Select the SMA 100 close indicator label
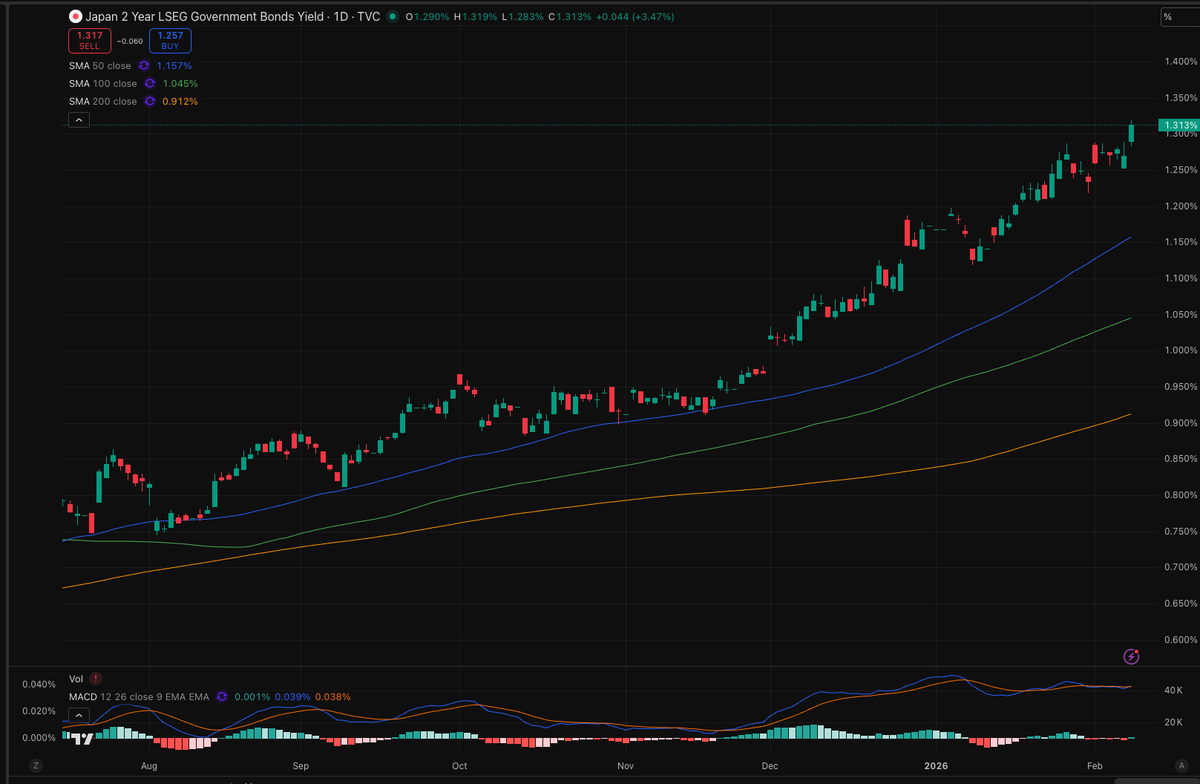The image size is (1200, 784). point(103,83)
